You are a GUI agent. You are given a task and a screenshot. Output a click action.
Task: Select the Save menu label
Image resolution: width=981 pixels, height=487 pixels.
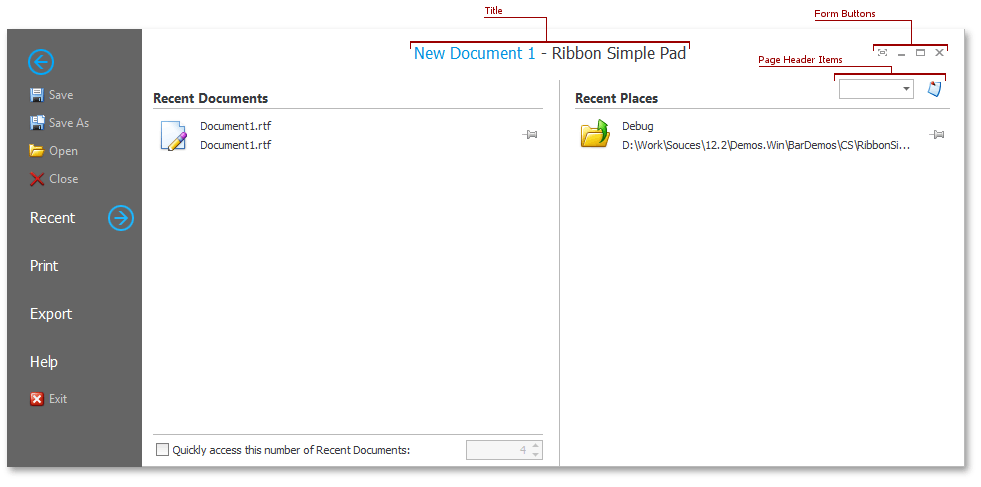click(x=61, y=95)
